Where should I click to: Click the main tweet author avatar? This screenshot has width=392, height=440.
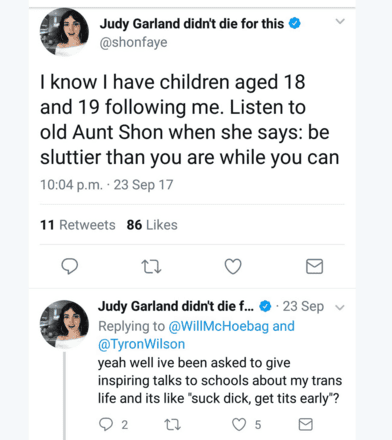tap(64, 32)
